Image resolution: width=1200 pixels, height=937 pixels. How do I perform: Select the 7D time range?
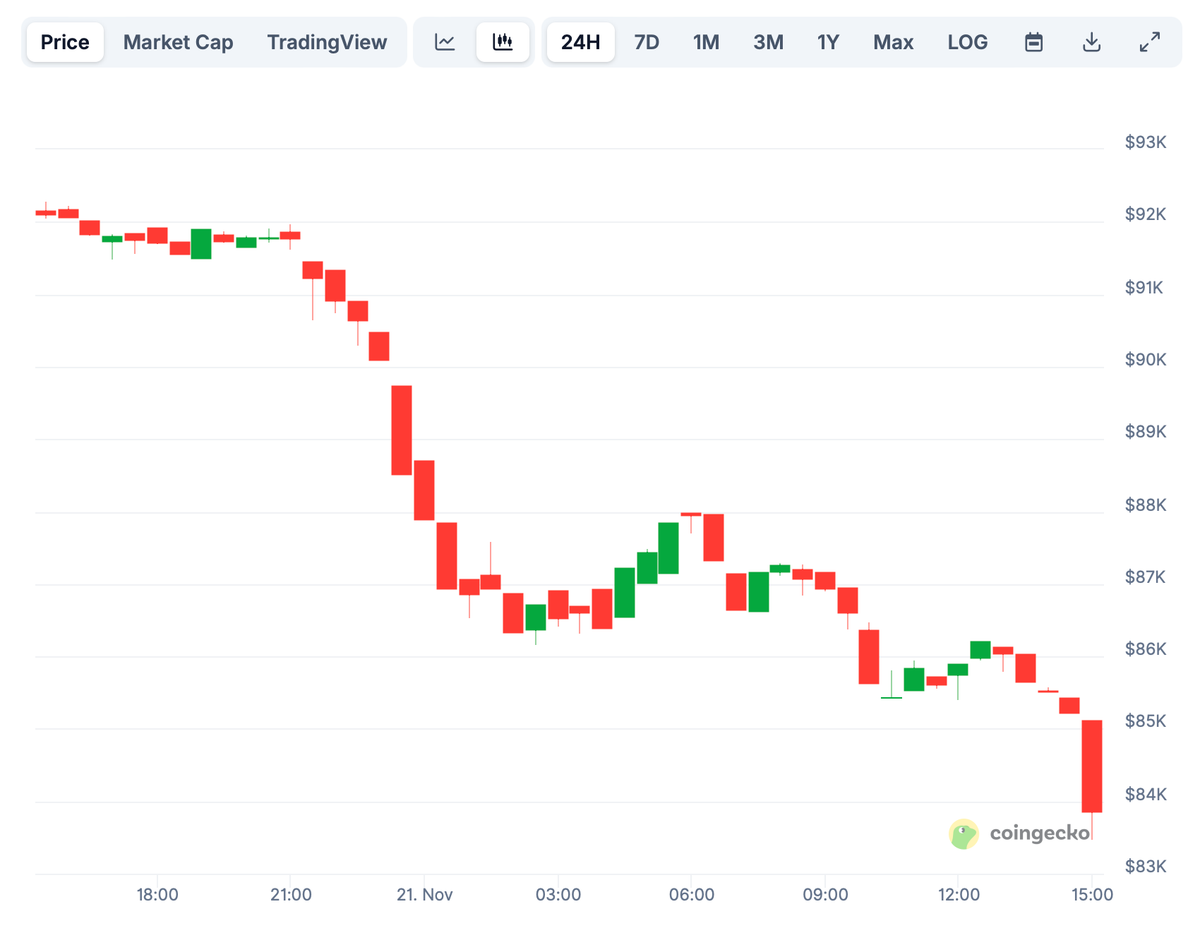pos(646,42)
